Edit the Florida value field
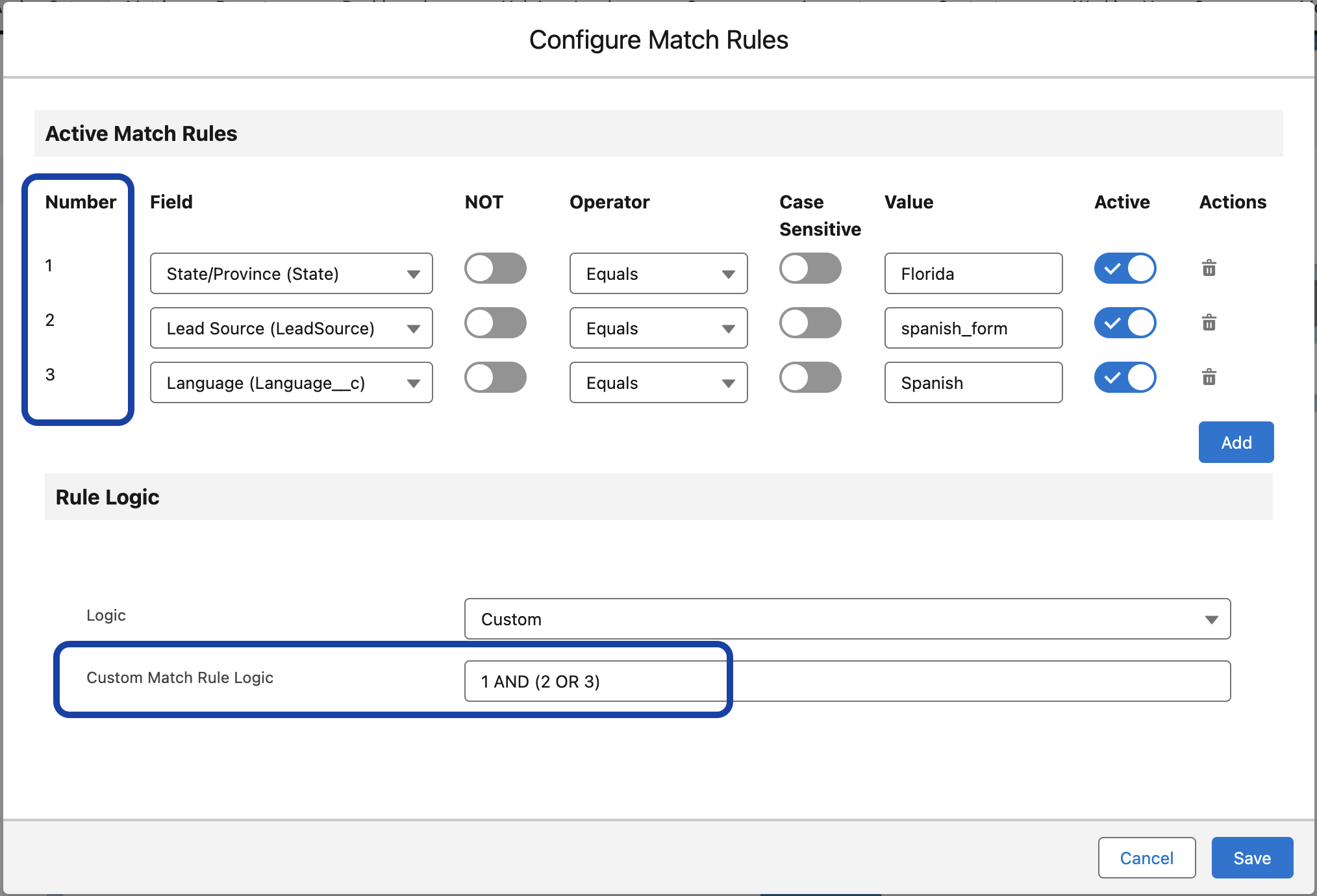The width and height of the screenshot is (1317, 896). 973,273
